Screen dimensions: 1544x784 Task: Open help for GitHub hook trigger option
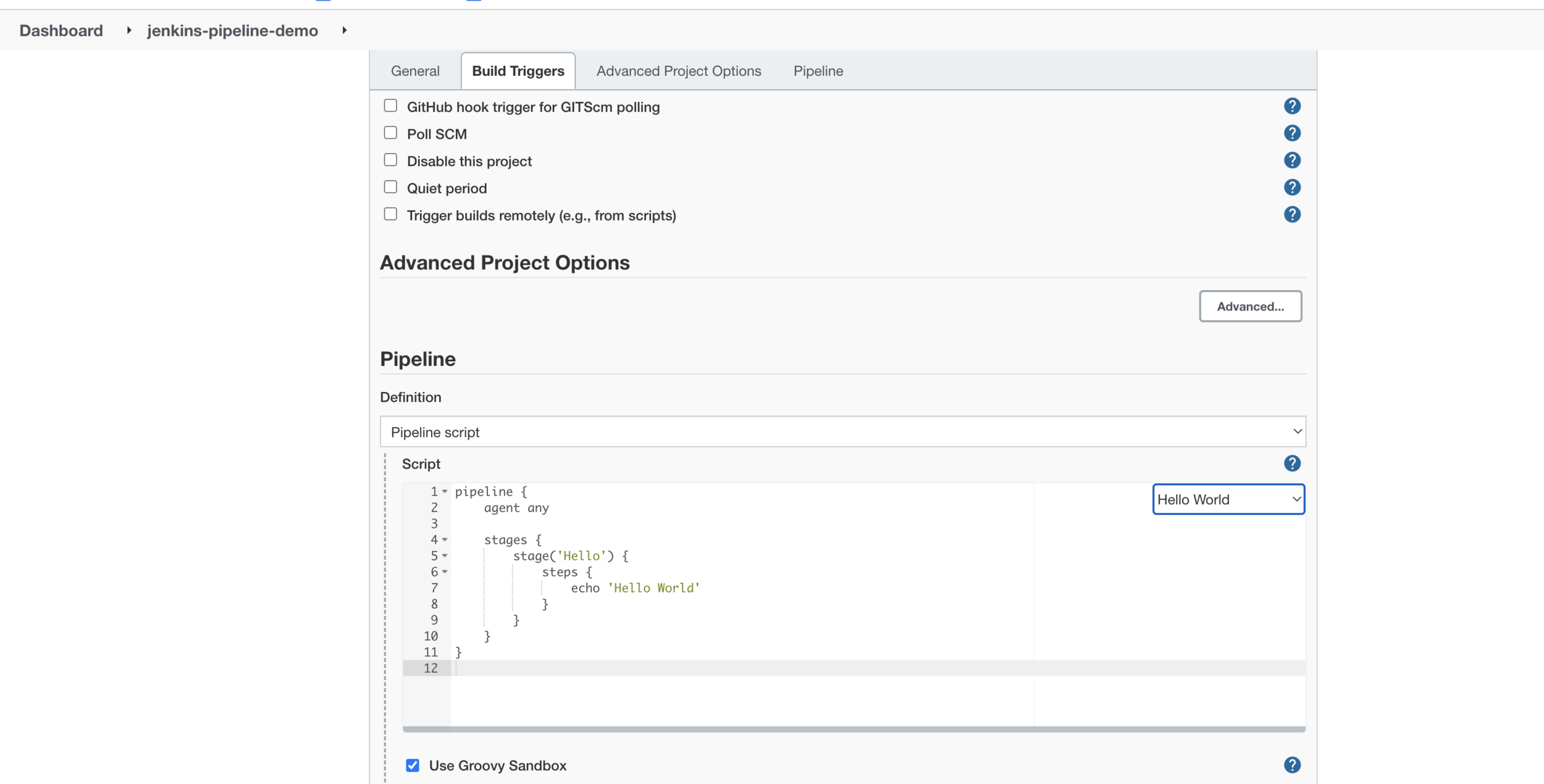click(x=1291, y=106)
